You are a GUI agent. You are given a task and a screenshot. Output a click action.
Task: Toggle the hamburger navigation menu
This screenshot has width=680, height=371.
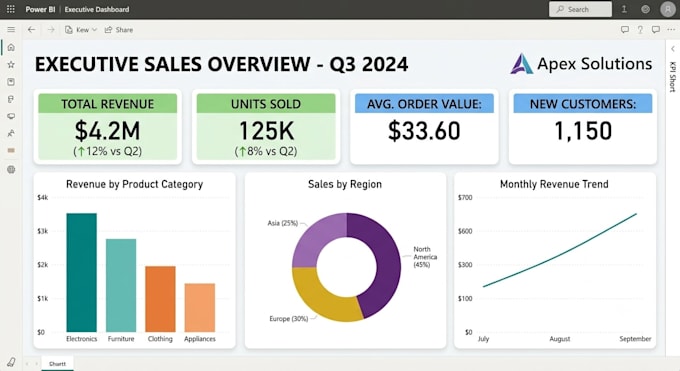[11, 30]
